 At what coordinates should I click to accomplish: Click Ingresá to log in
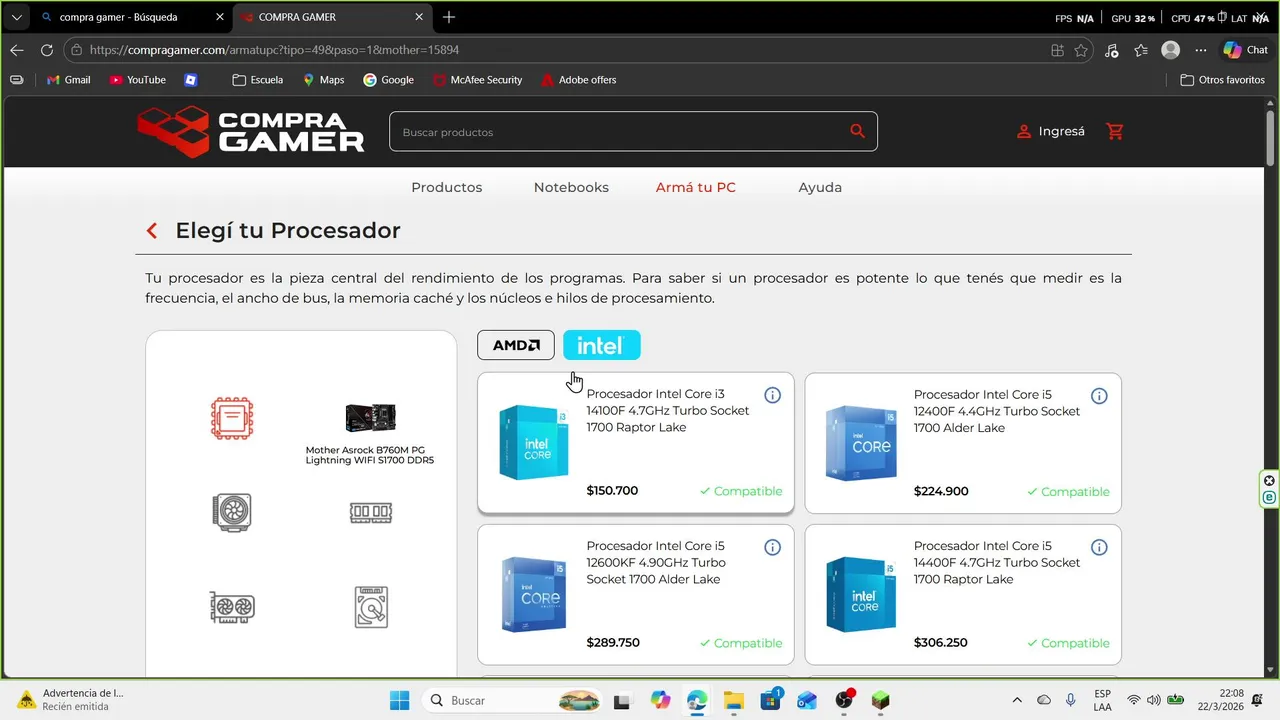point(1050,131)
